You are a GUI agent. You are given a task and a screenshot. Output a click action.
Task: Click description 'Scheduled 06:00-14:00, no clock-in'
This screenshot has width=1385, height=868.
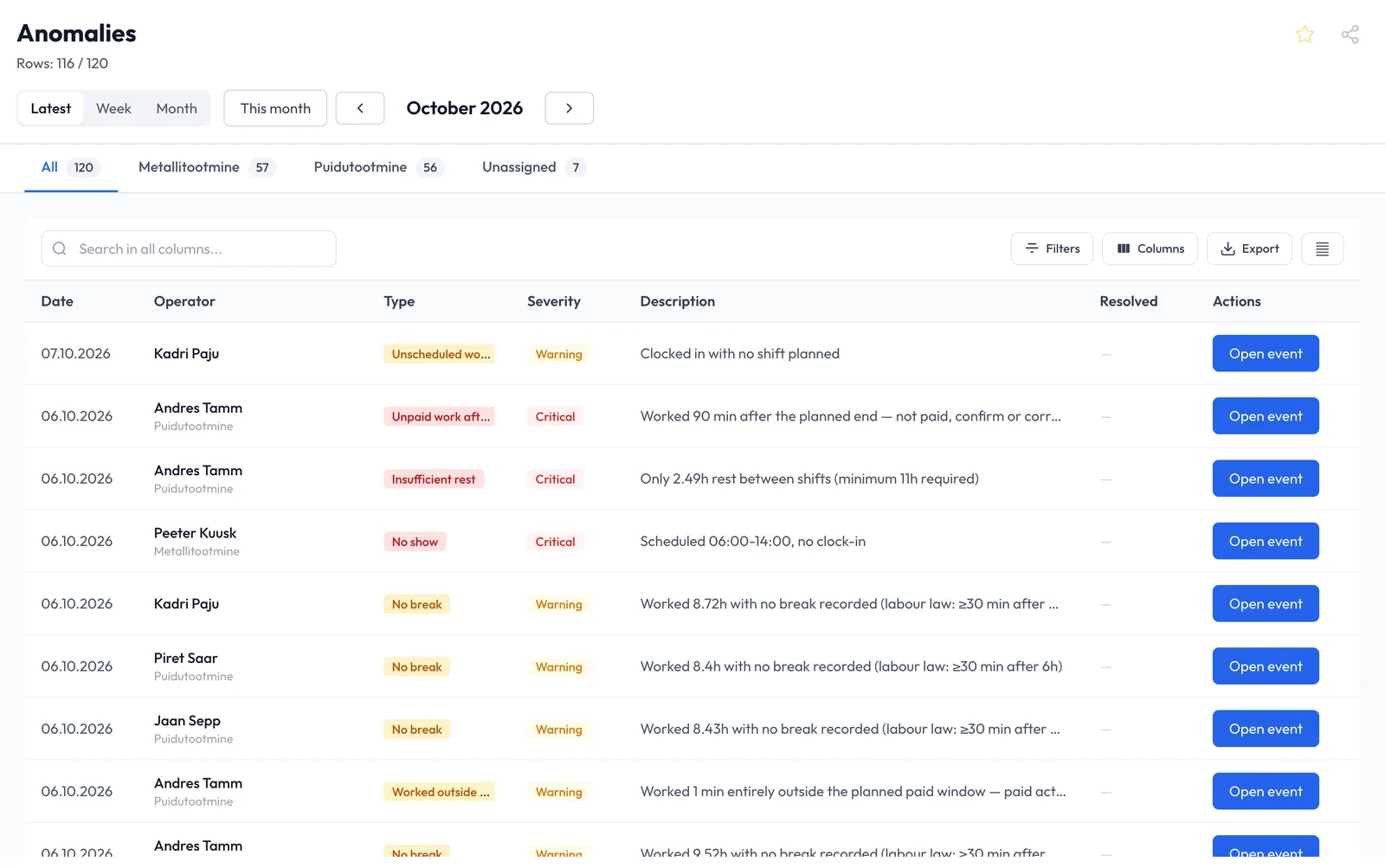click(753, 542)
